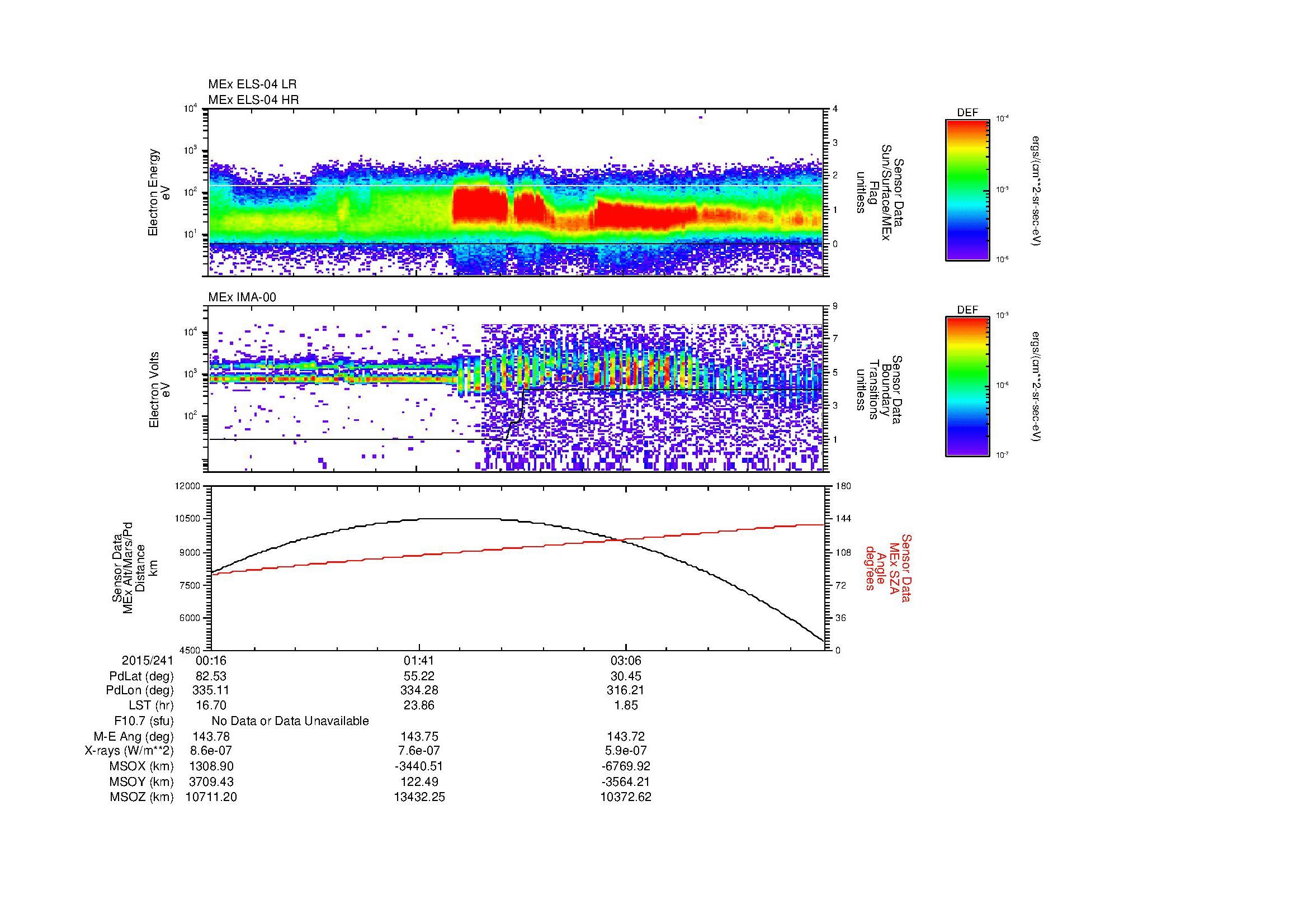Click the 'Electron Energy eV' axis label
The width and height of the screenshot is (1308, 924).
click(159, 192)
